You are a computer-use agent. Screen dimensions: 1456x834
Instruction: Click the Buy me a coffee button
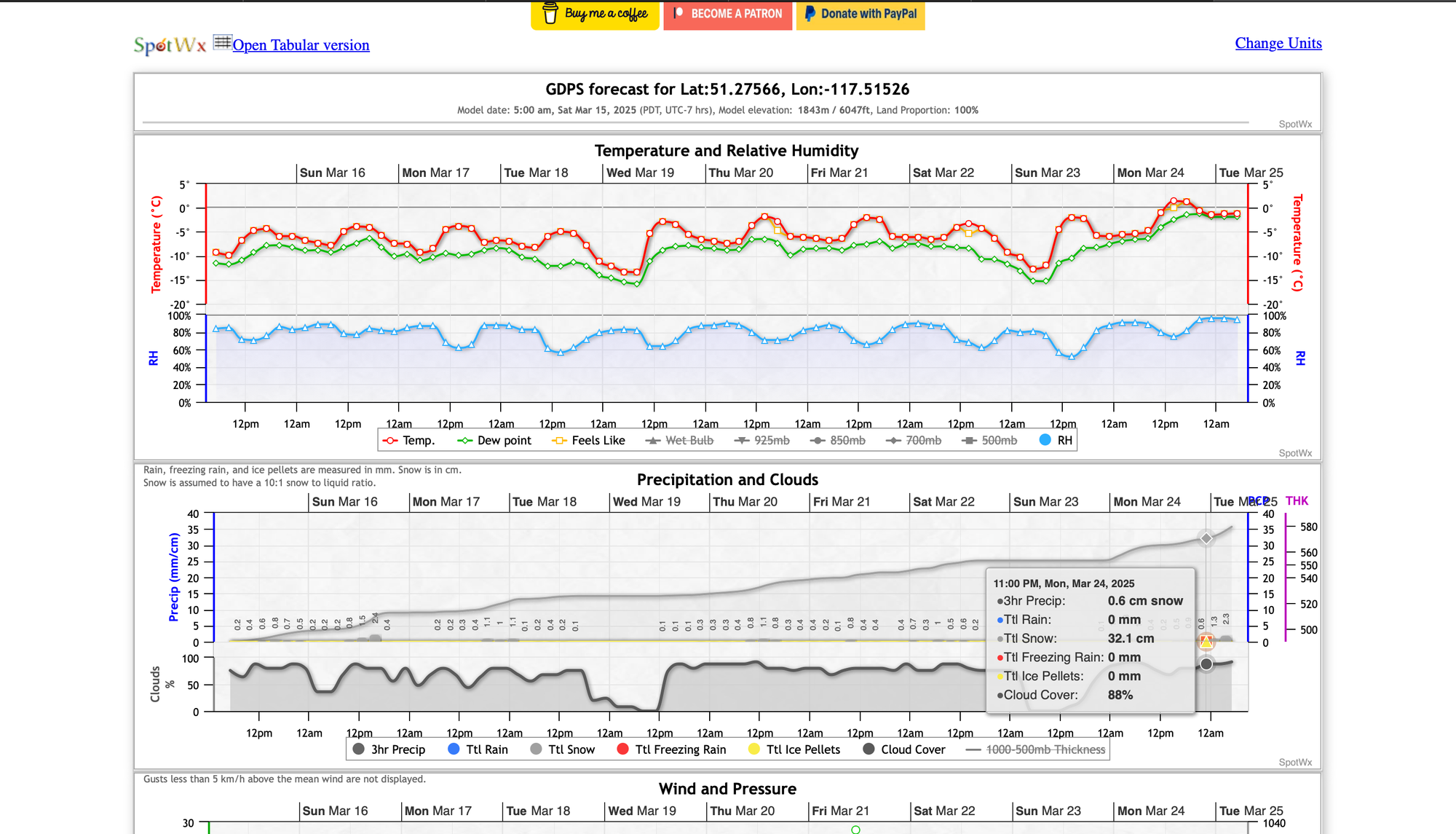pos(595,14)
